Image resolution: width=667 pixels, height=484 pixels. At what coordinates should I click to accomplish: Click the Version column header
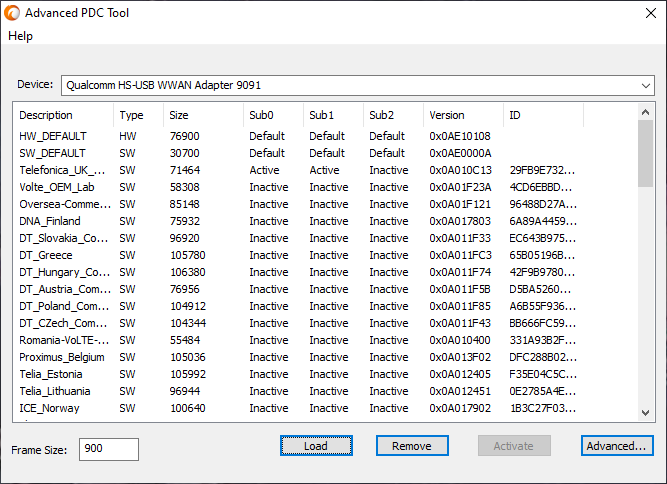coord(447,115)
